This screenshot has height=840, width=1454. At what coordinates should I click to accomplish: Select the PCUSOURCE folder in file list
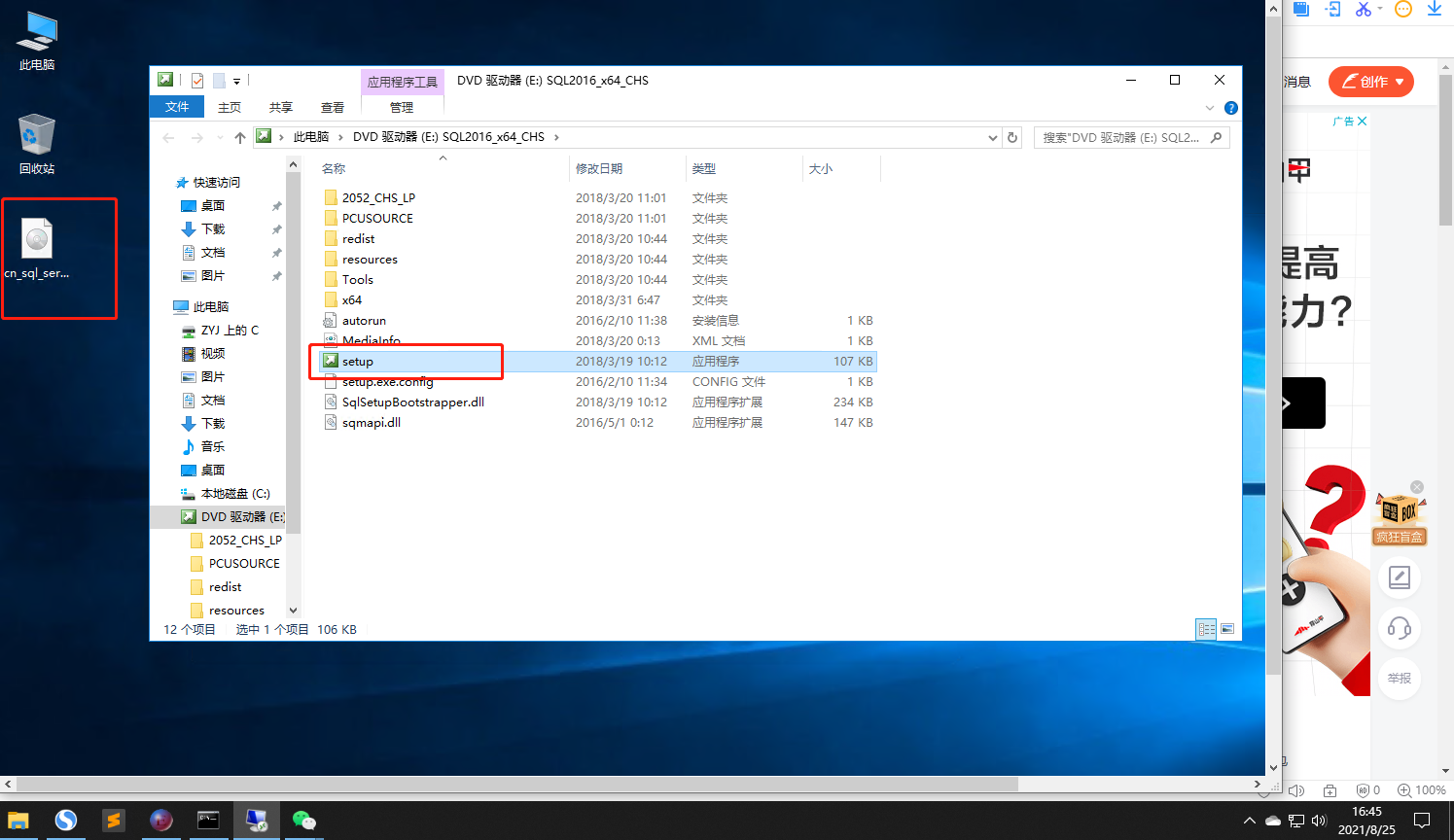pyautogui.click(x=377, y=218)
